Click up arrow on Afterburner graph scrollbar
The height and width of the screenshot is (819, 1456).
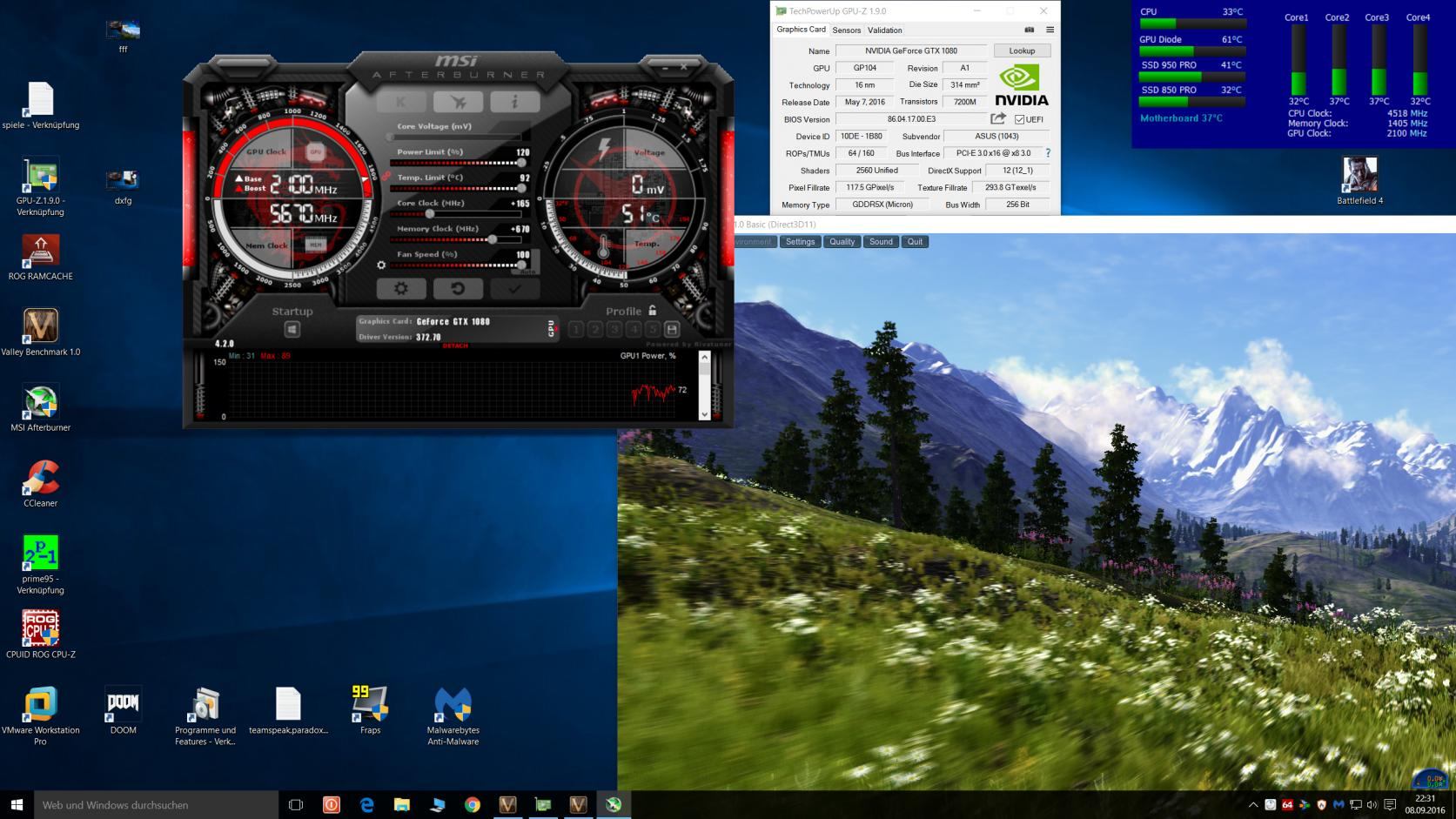click(x=705, y=357)
